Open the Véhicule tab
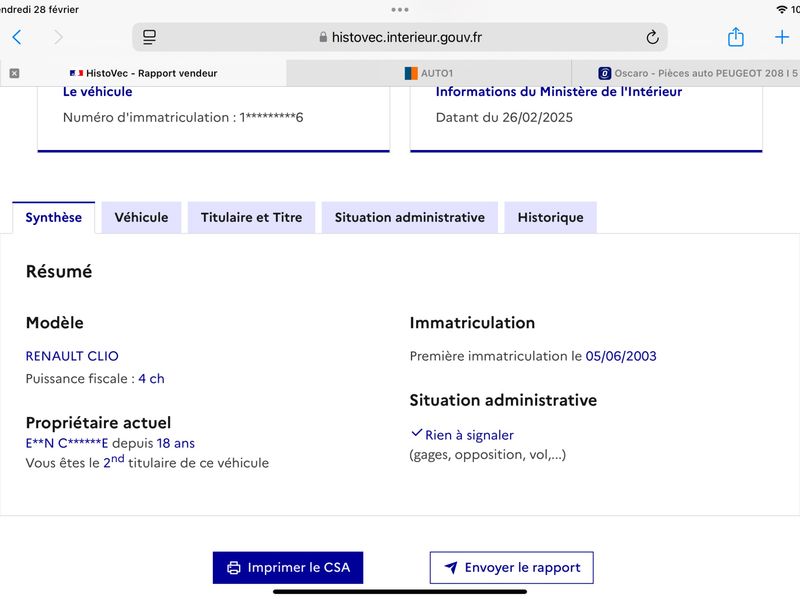The width and height of the screenshot is (800, 600). pos(141,217)
